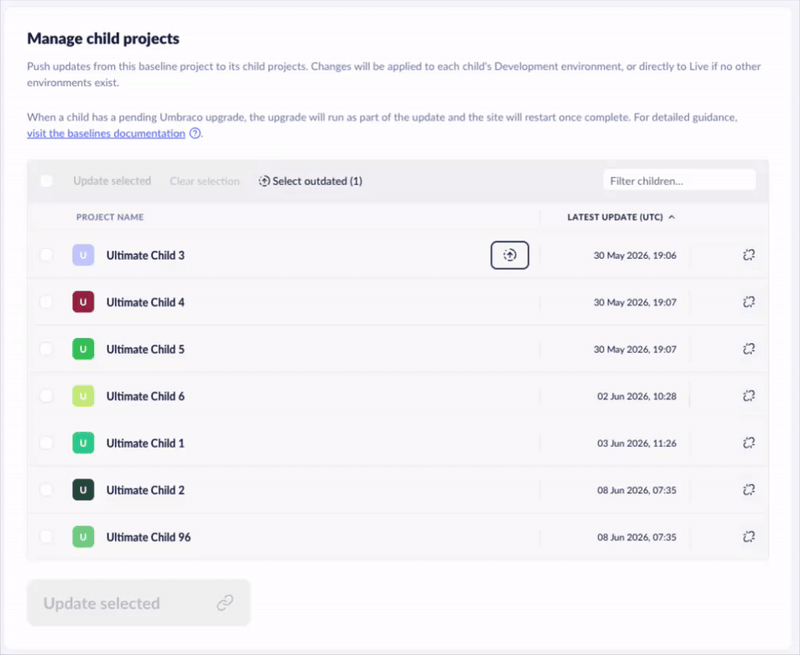Check the box for Ultimate Child 1
This screenshot has width=800, height=655.
(46, 442)
